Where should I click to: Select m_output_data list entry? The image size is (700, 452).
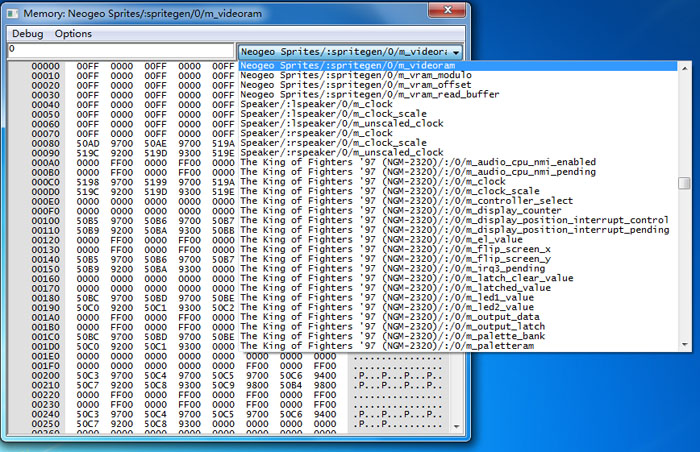pyautogui.click(x=458, y=317)
